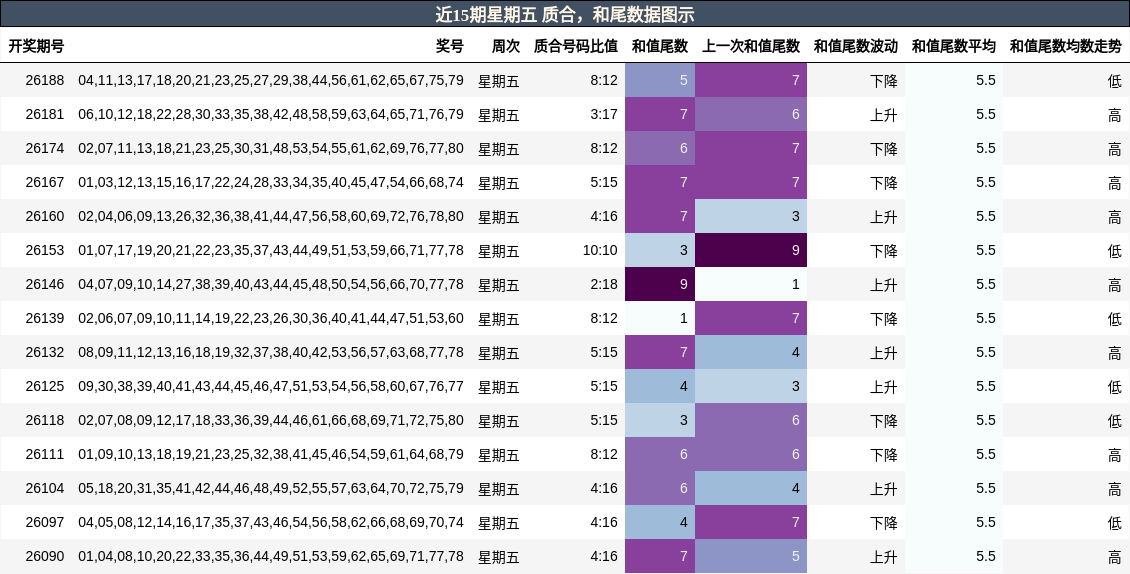Click the 周次 column header
Screen dimensions: 1130x574
tap(506, 46)
